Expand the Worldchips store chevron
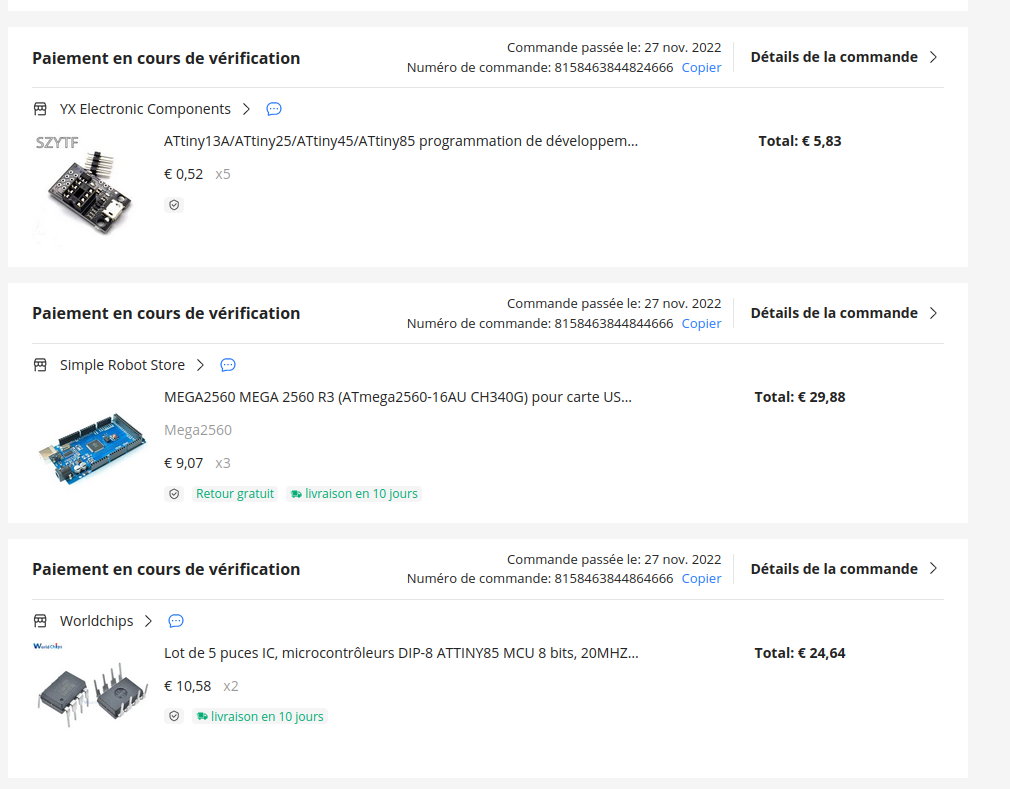The height and width of the screenshot is (789, 1010). tap(148, 621)
